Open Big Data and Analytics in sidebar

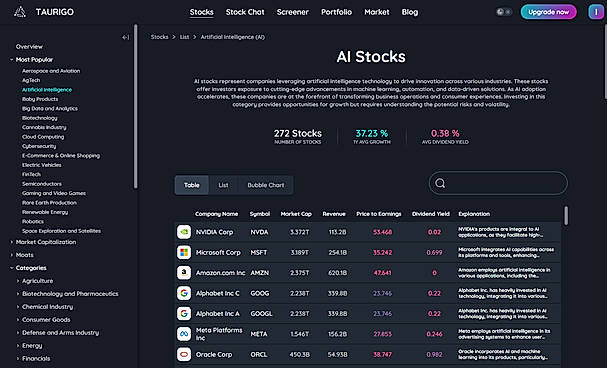click(50, 108)
